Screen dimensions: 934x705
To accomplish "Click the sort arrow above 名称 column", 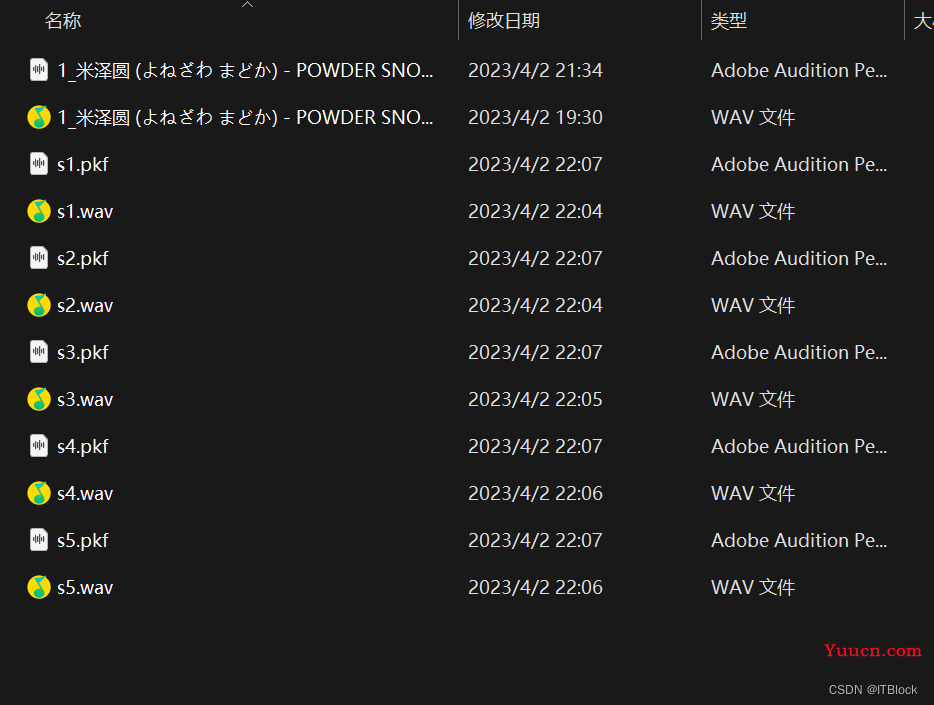I will click(x=247, y=5).
